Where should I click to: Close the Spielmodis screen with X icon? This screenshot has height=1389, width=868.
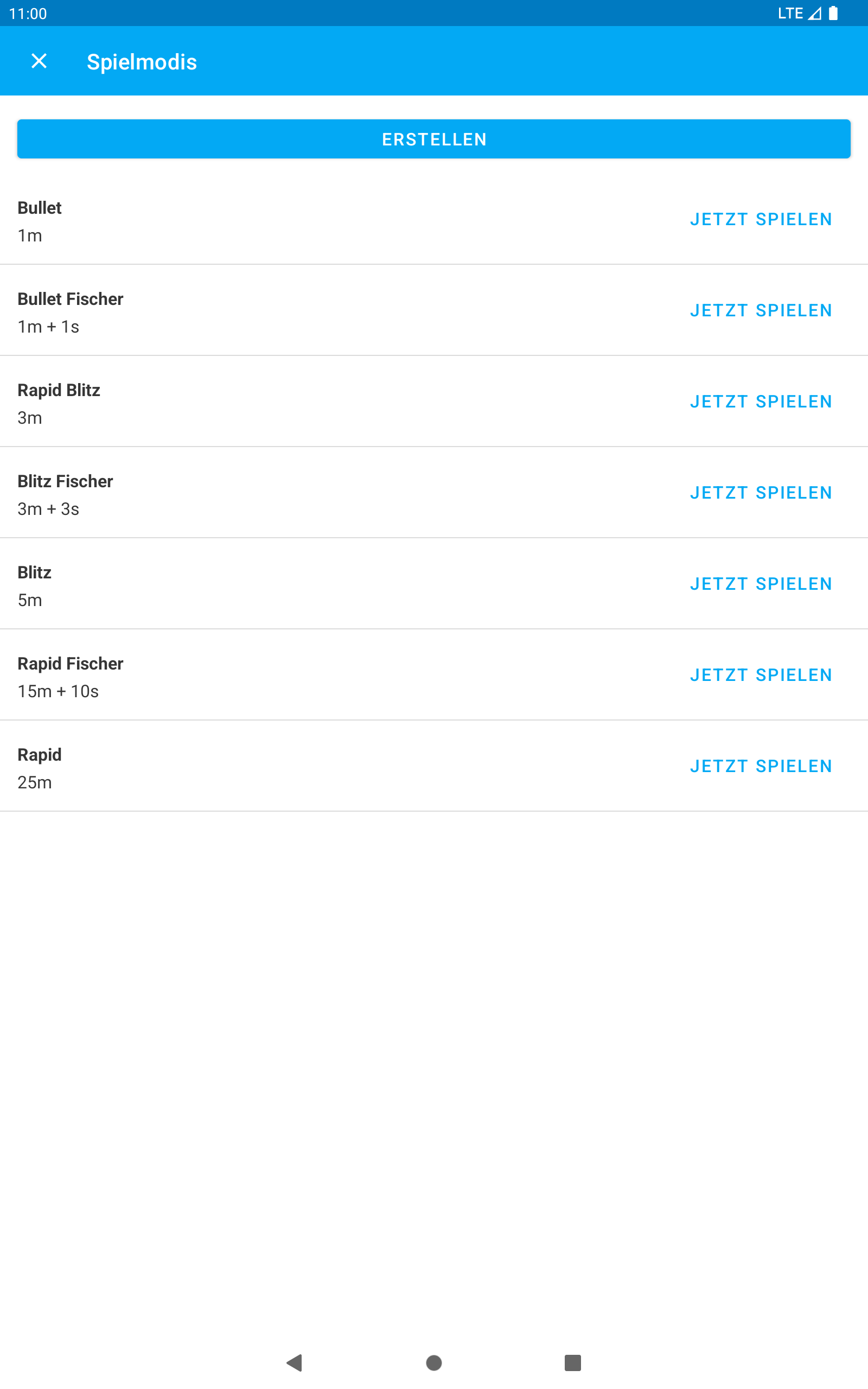(39, 61)
